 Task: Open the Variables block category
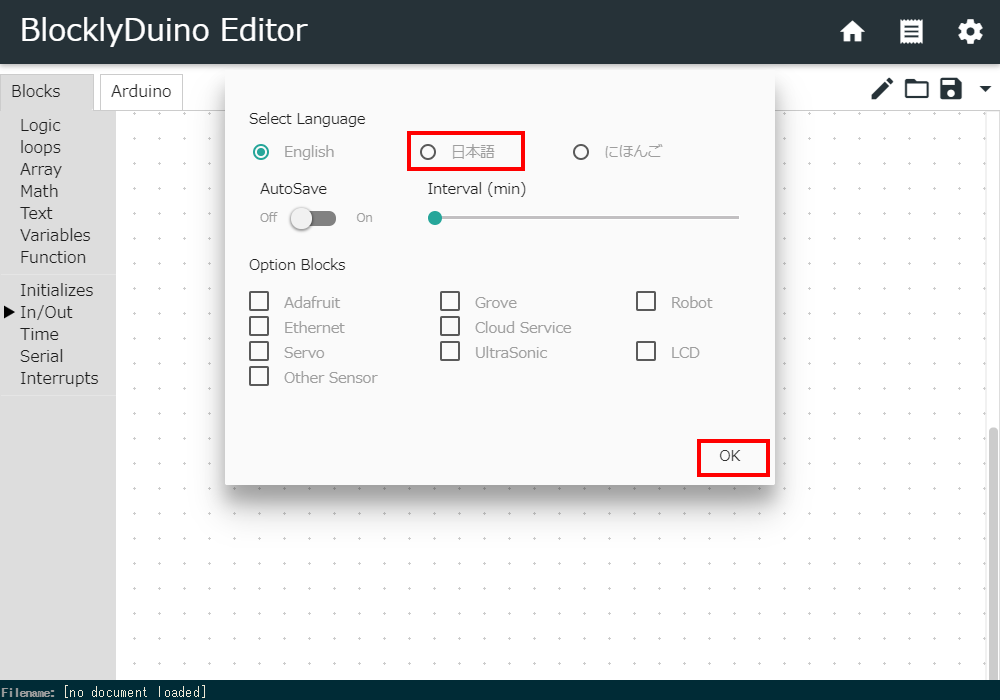55,235
